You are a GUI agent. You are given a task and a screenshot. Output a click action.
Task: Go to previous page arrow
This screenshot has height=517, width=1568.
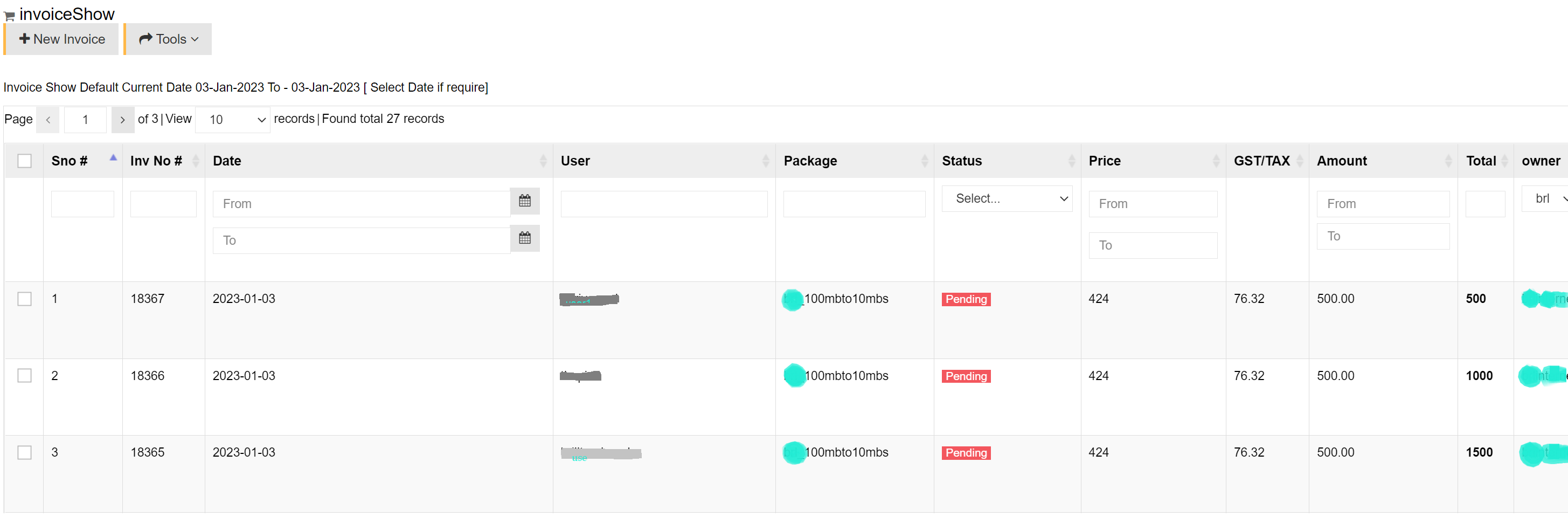pyautogui.click(x=48, y=120)
